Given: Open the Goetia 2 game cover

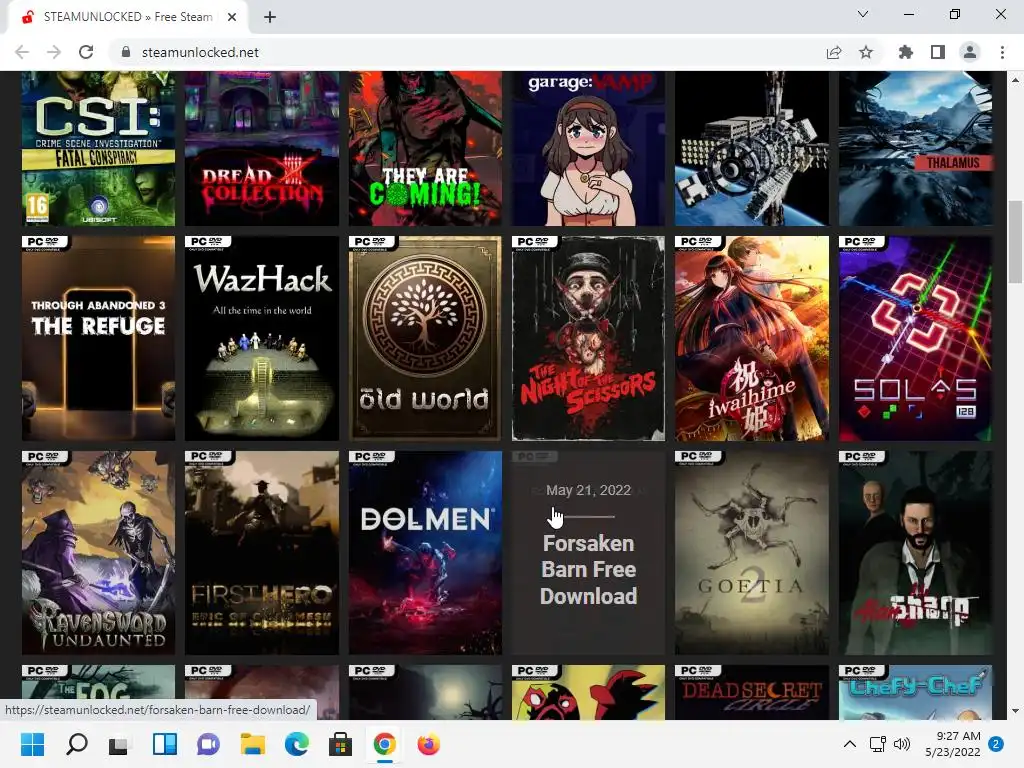Looking at the screenshot, I should 752,552.
